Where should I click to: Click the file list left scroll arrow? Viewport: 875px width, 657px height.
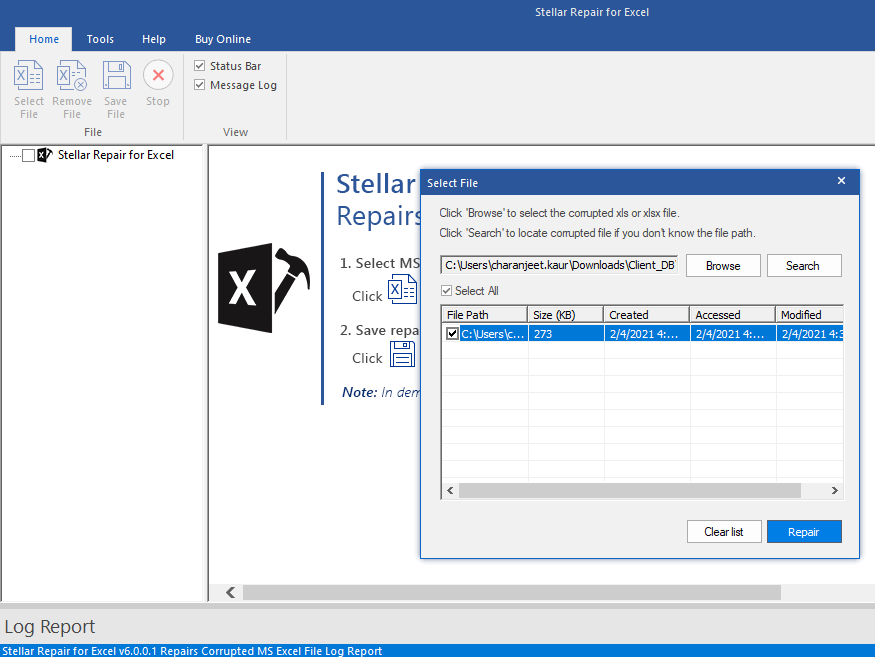[450, 491]
